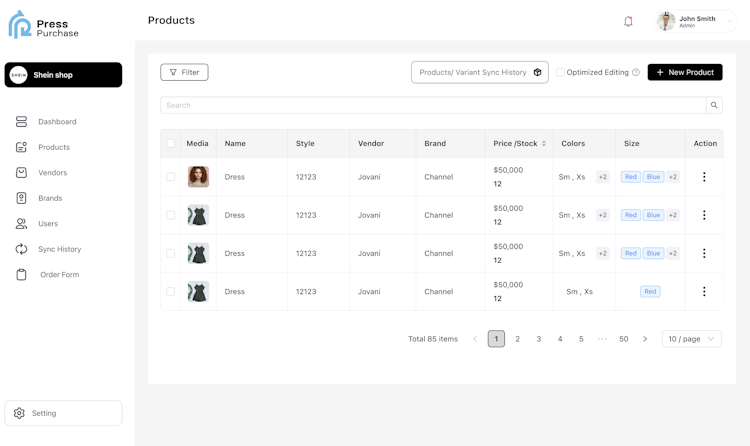Screen dimensions: 750x446
Task: Click the Shein shop round logo
Action: [x=19, y=75]
